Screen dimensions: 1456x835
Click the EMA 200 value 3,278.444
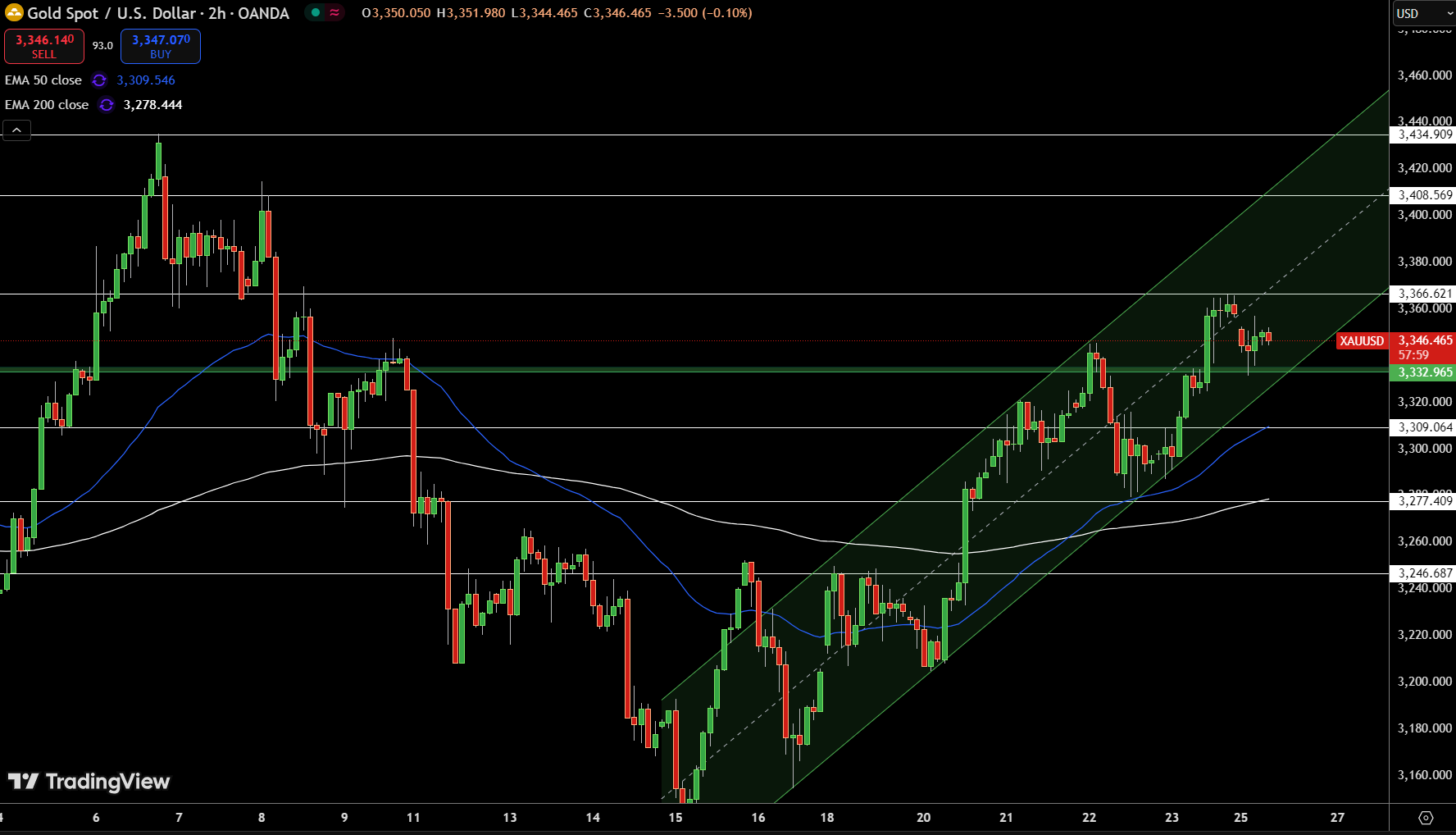click(153, 105)
